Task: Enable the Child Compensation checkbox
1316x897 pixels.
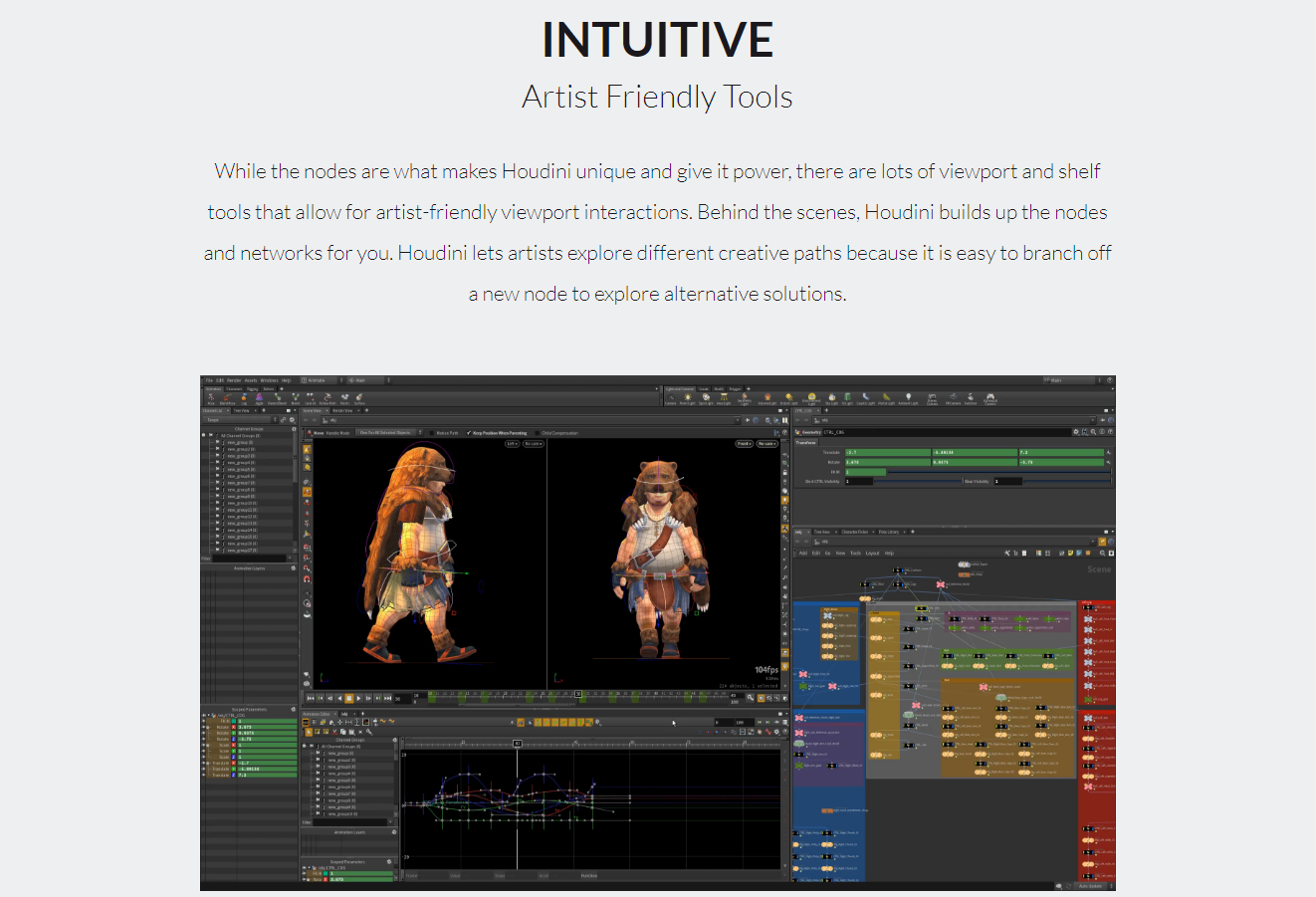Action: coord(537,433)
